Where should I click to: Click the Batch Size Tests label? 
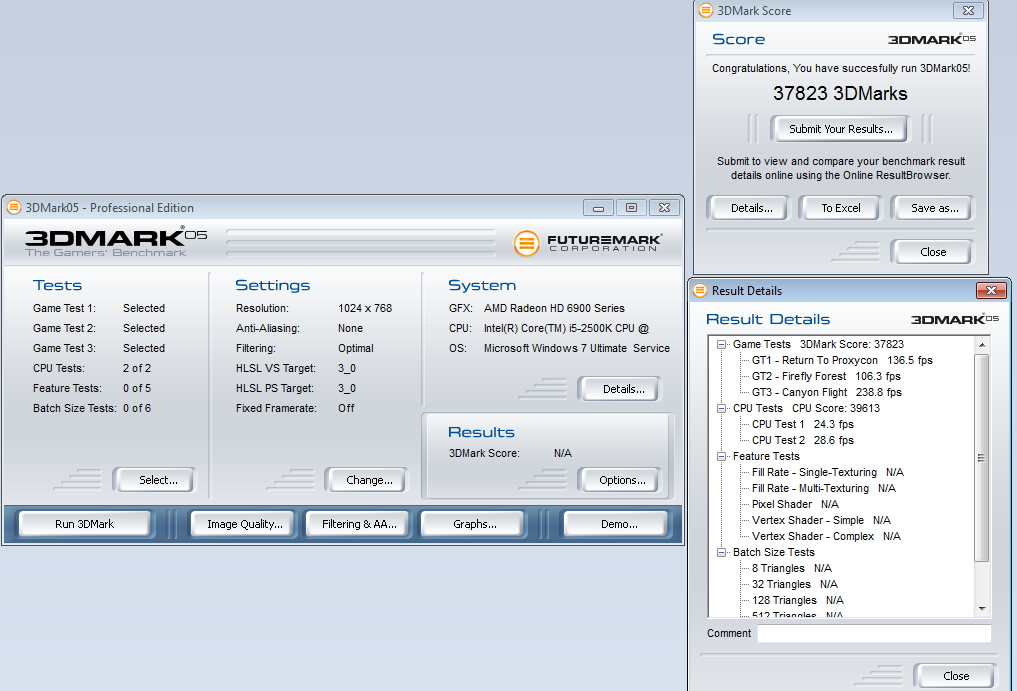(x=773, y=552)
